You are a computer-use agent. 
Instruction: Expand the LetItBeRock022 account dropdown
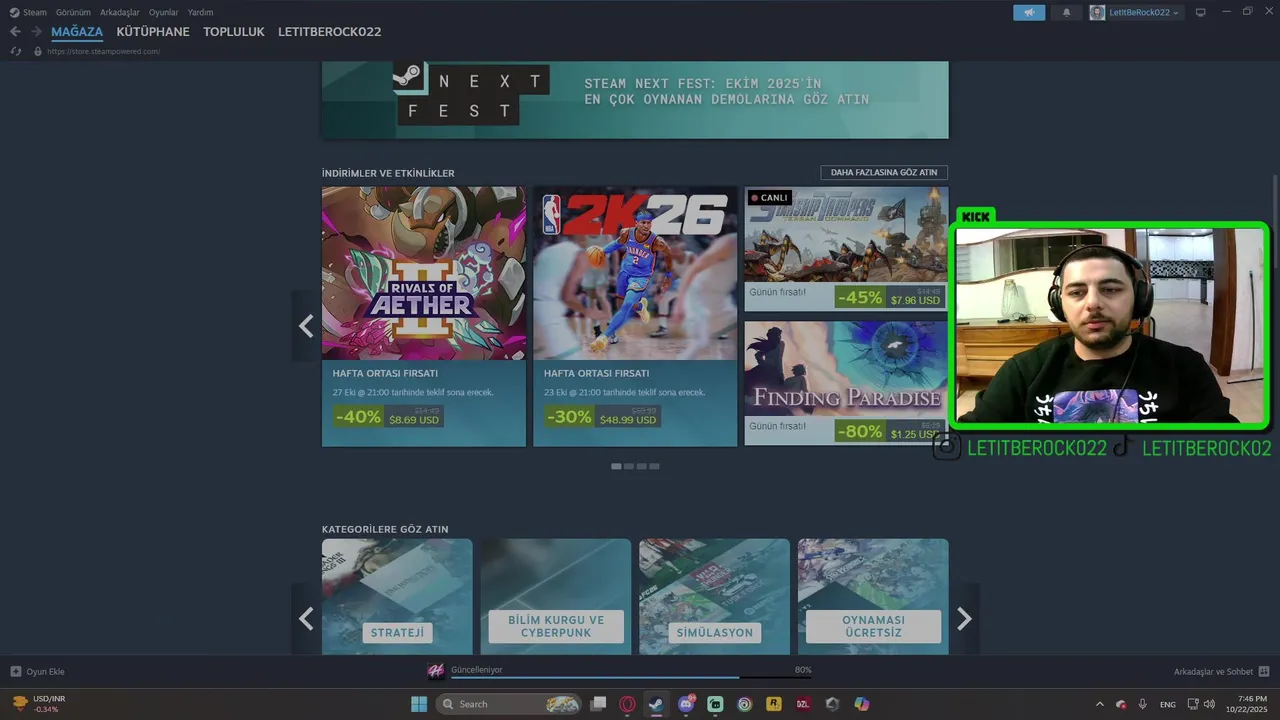pyautogui.click(x=1136, y=12)
